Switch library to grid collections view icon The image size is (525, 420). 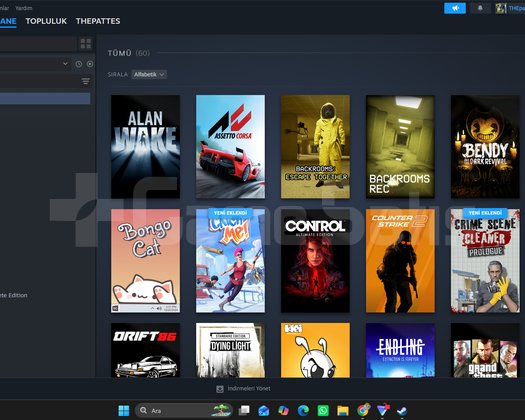click(86, 44)
